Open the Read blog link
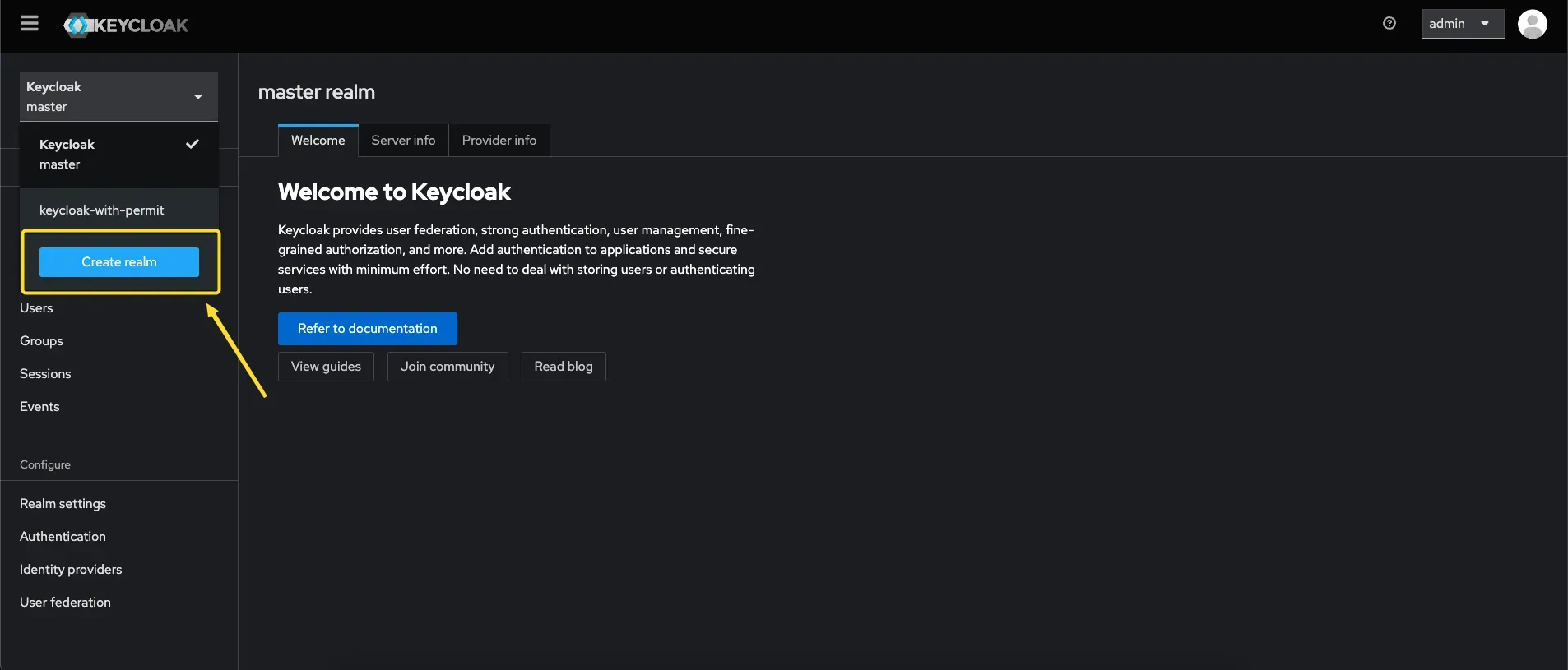This screenshot has height=670, width=1568. click(x=563, y=367)
